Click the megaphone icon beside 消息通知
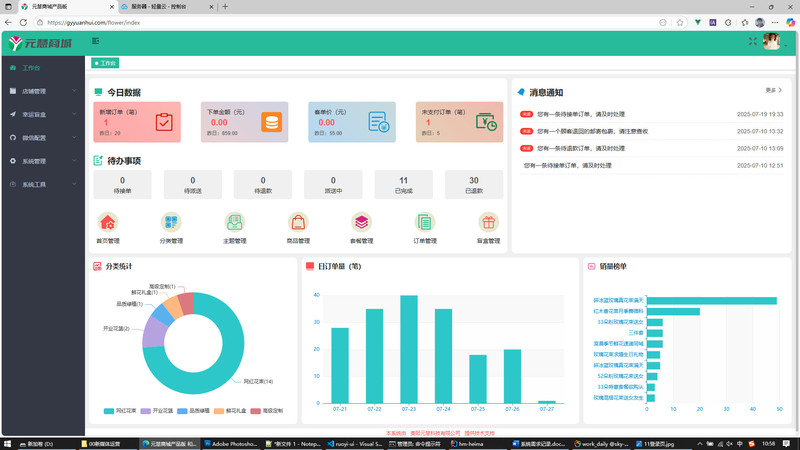 pyautogui.click(x=521, y=92)
